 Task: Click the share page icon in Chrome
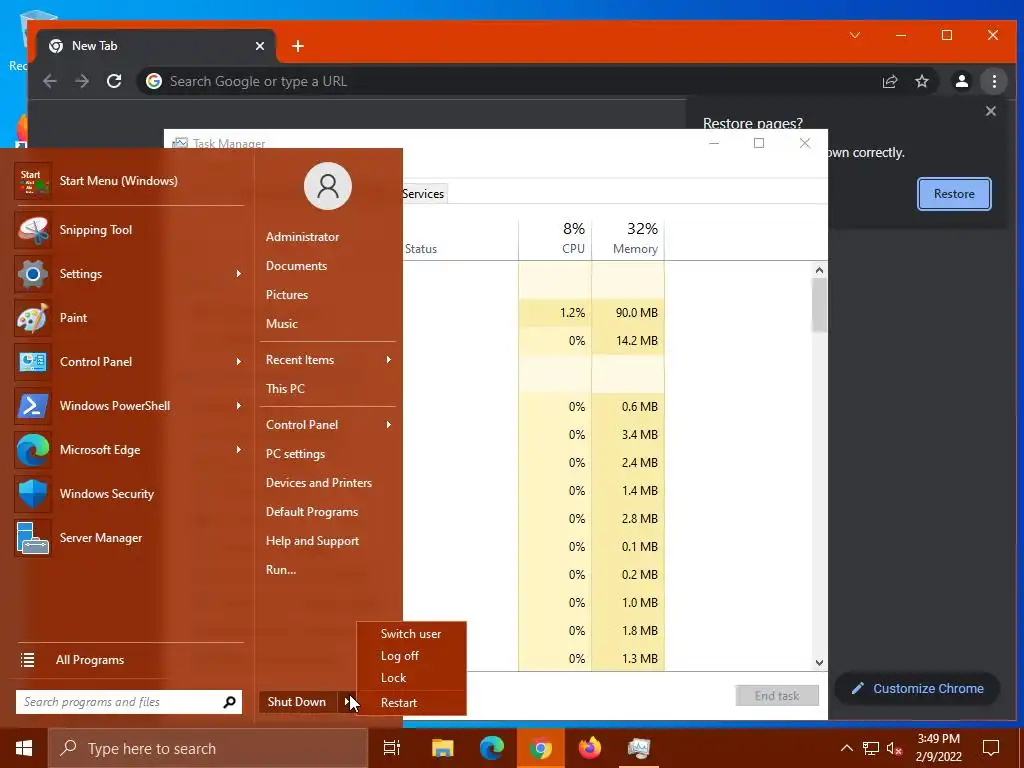pyautogui.click(x=889, y=81)
